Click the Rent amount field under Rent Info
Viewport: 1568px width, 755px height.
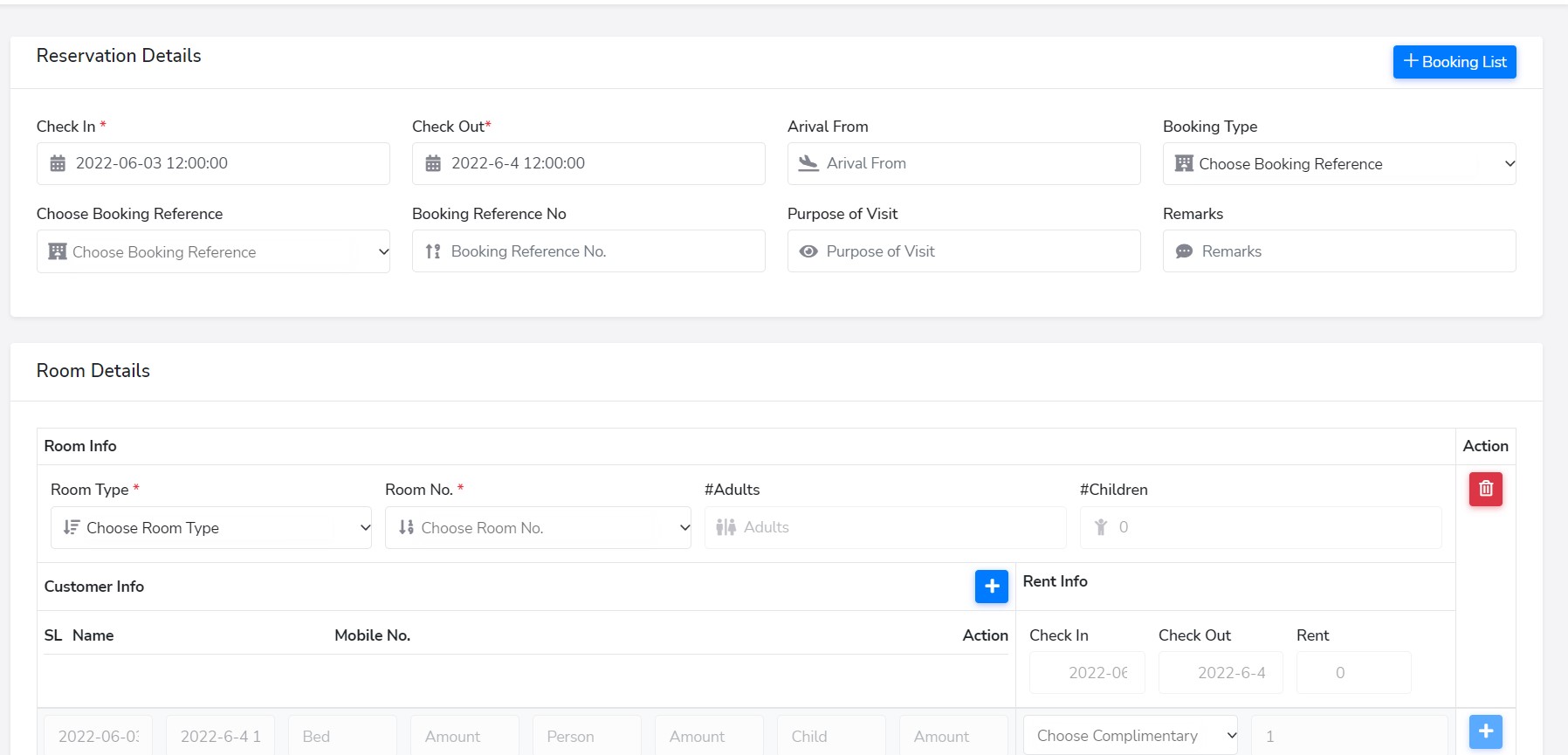click(x=1352, y=673)
